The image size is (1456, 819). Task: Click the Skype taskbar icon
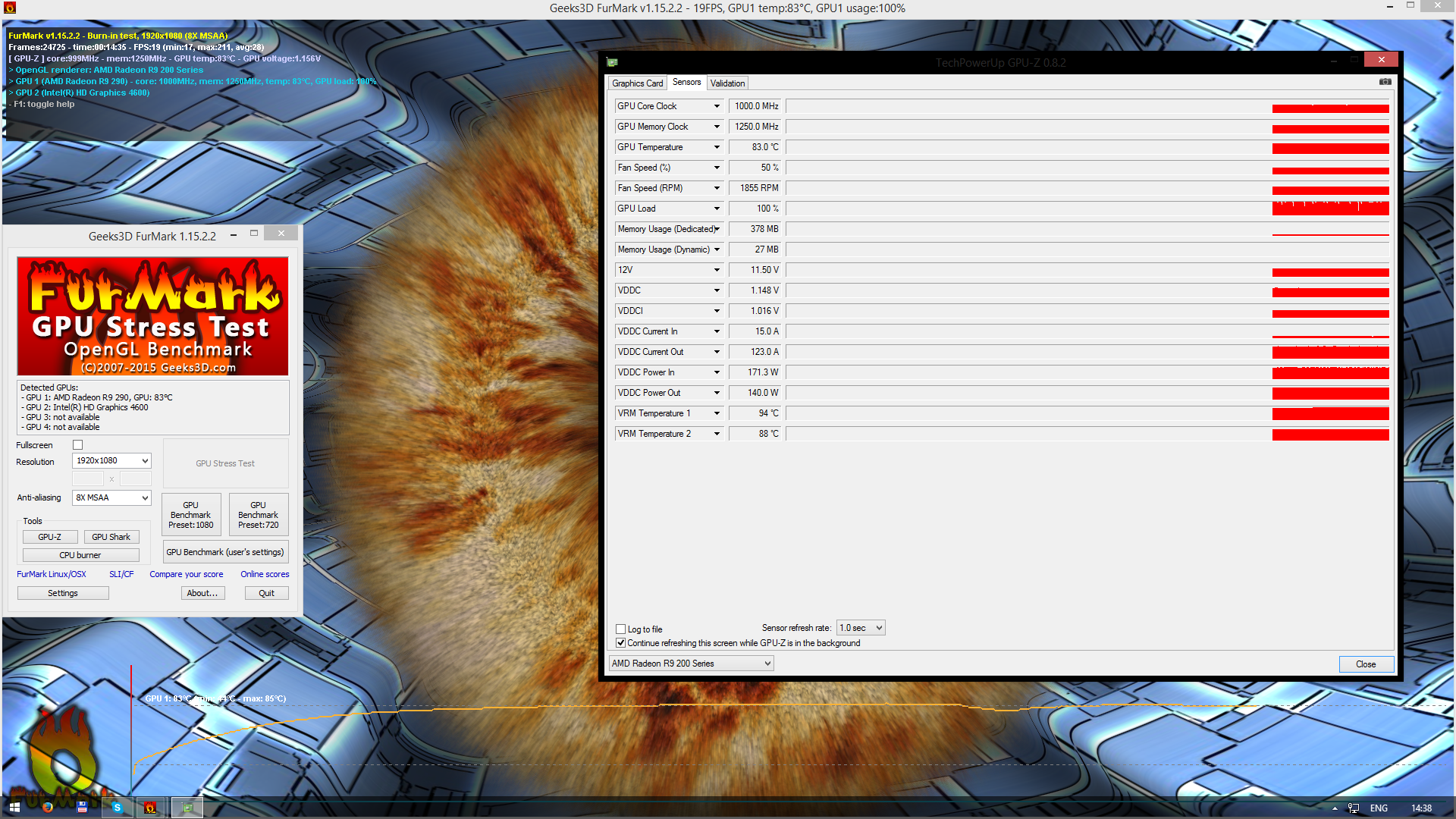coord(117,808)
